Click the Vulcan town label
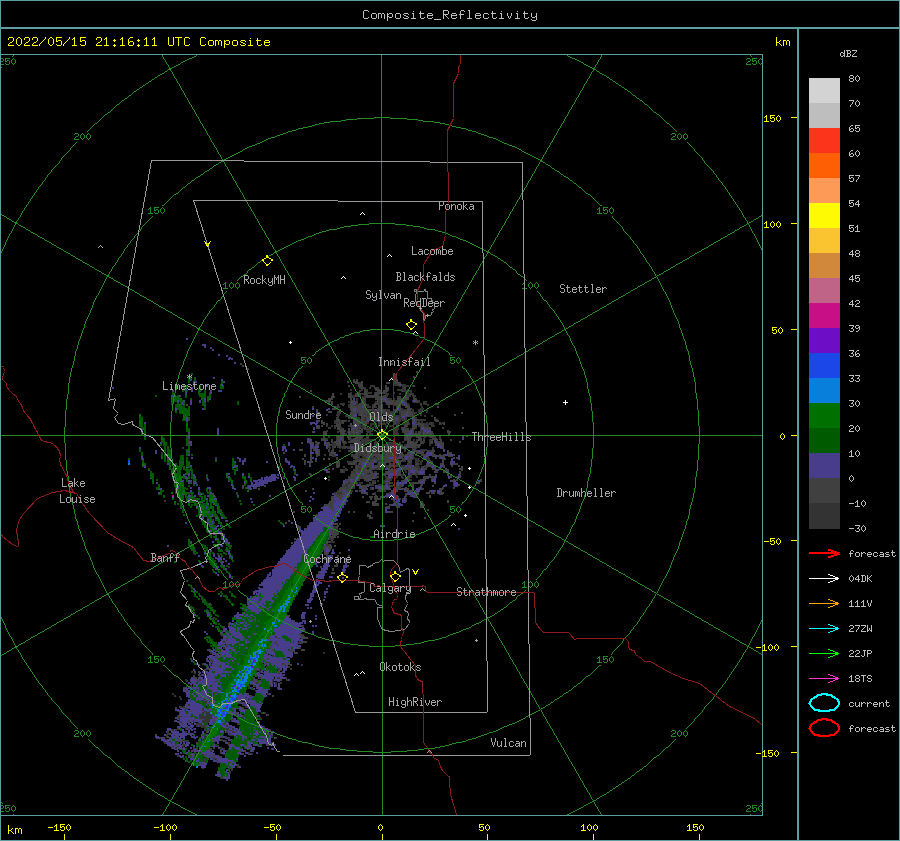 click(x=508, y=743)
